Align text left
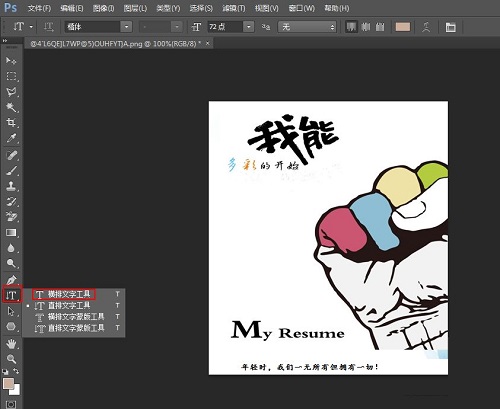 coord(351,27)
